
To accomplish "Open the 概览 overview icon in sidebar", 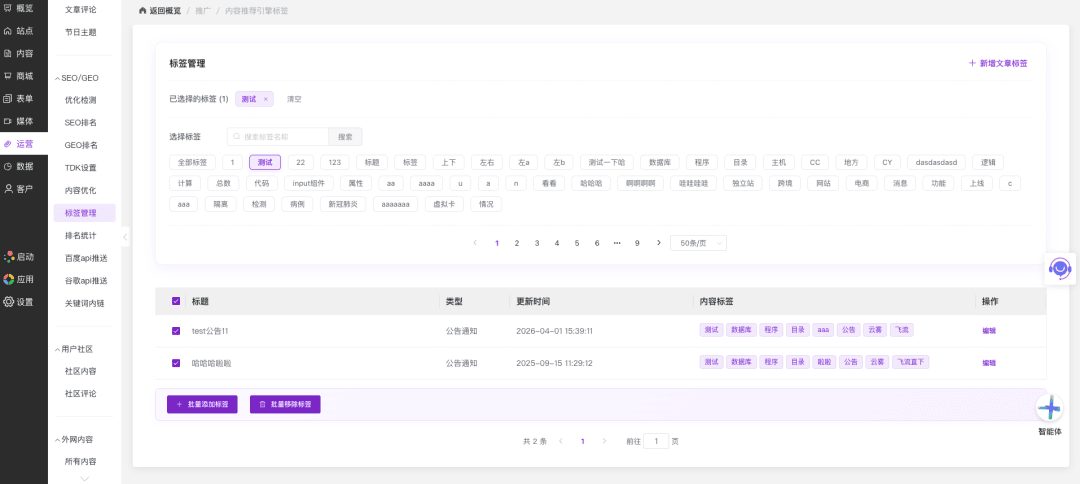I will coord(8,8).
